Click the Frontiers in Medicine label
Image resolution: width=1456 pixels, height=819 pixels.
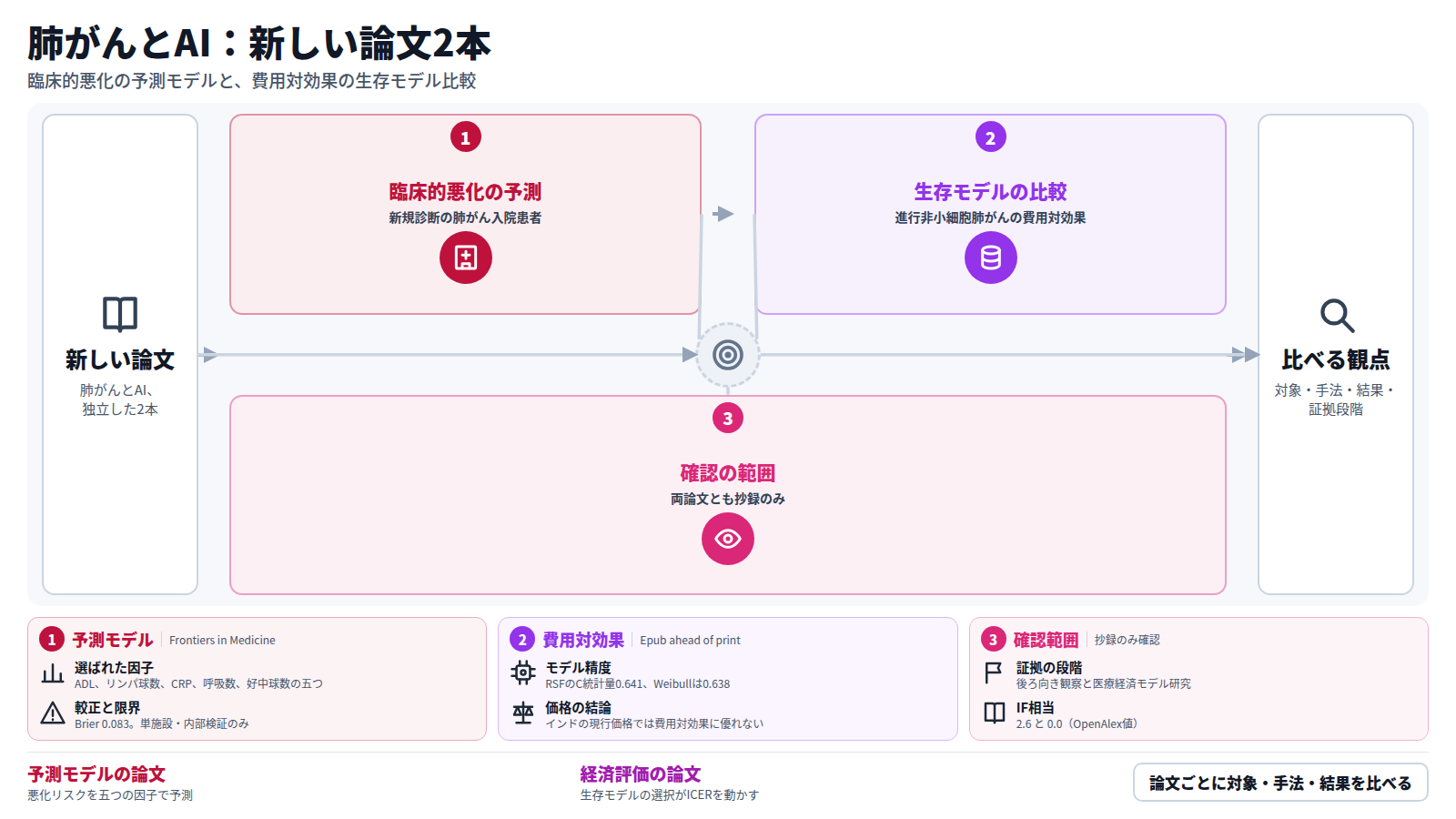coord(222,641)
